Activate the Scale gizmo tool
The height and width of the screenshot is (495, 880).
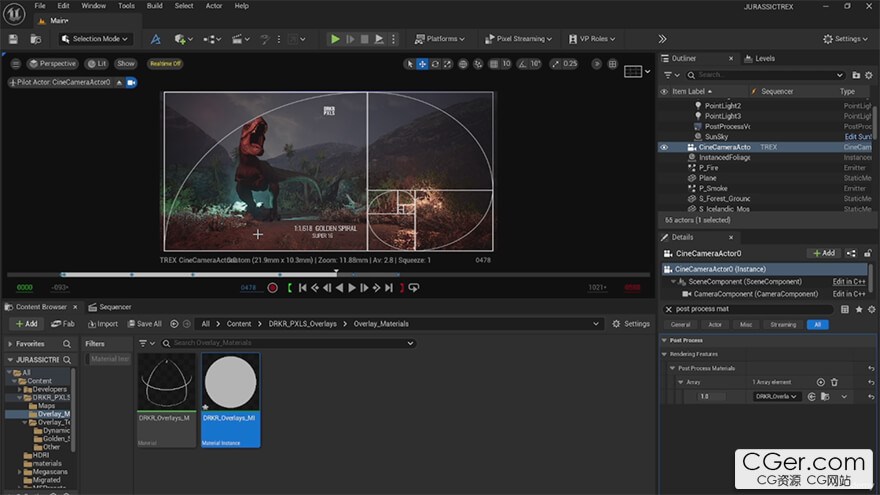click(x=447, y=64)
